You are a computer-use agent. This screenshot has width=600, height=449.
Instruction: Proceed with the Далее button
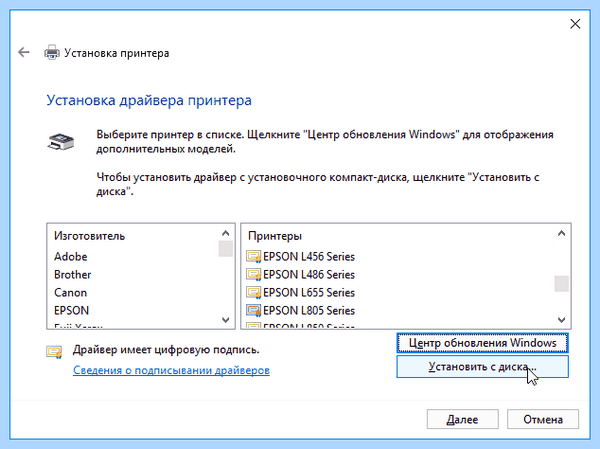click(463, 420)
